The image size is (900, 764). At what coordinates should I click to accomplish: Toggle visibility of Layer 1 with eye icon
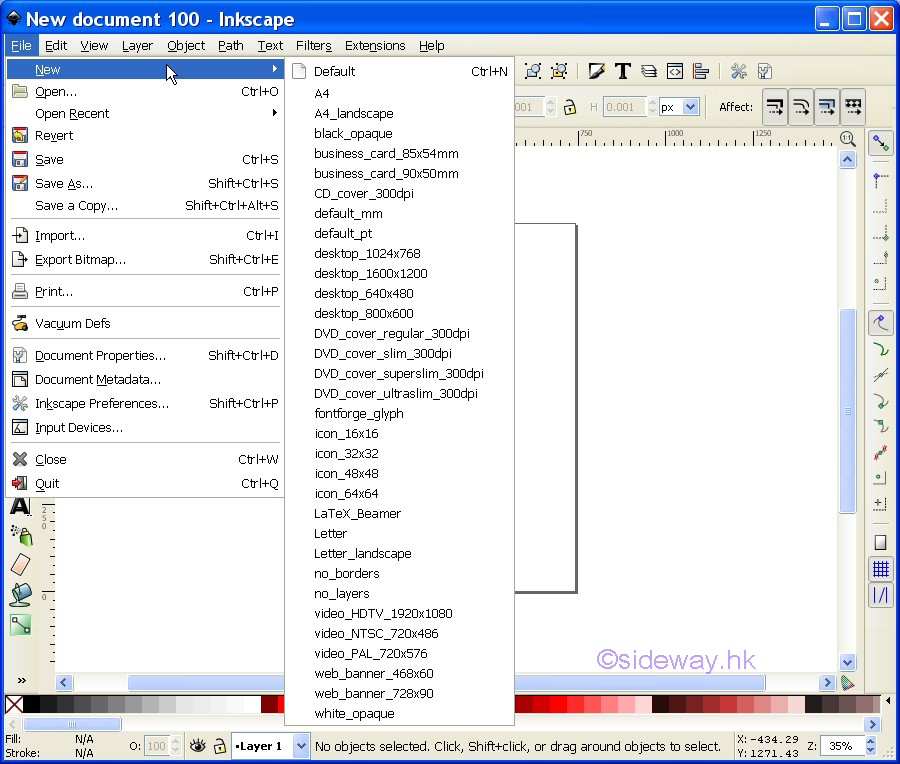[198, 746]
